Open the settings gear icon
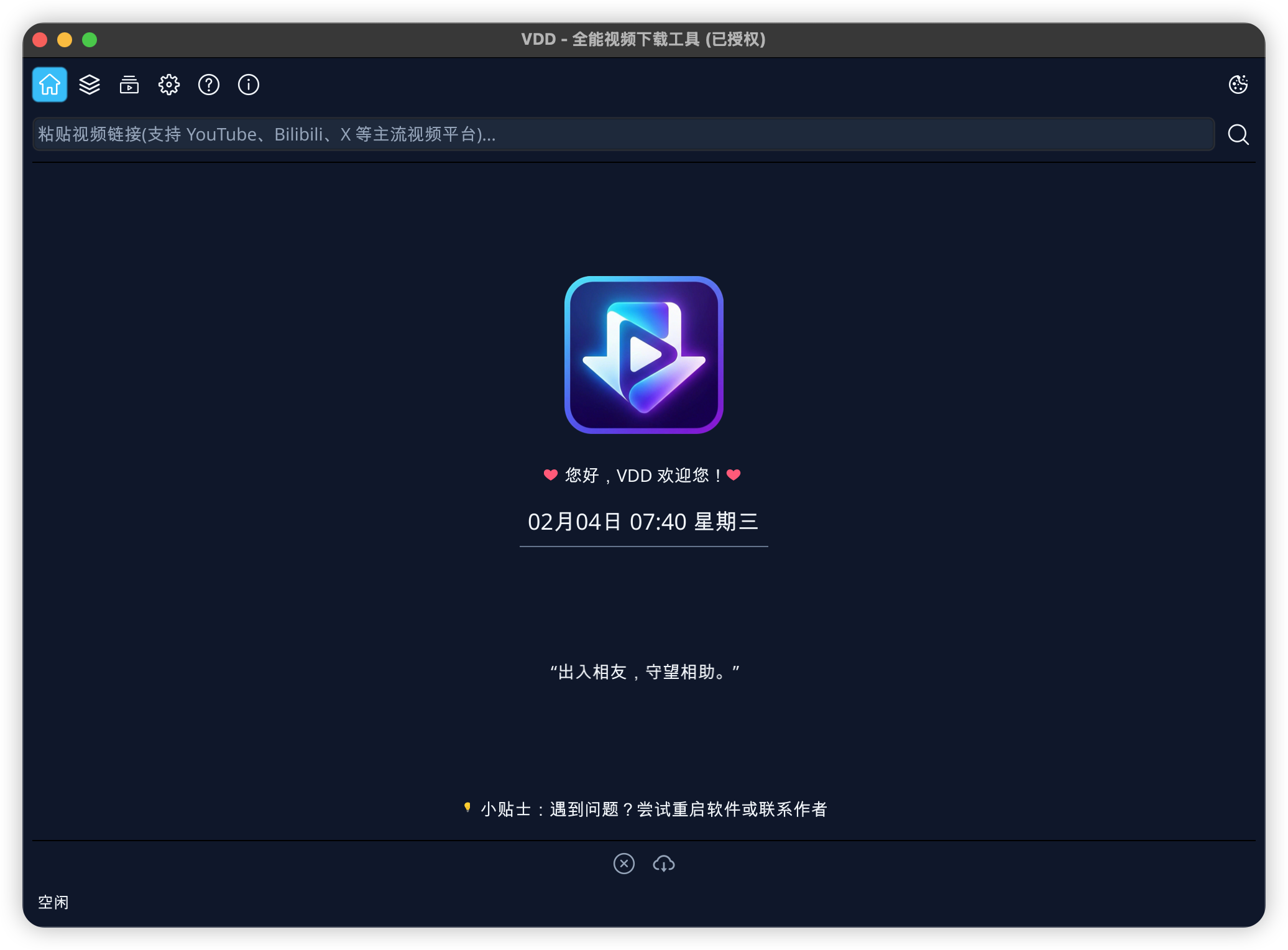The height and width of the screenshot is (950, 1288). 169,85
